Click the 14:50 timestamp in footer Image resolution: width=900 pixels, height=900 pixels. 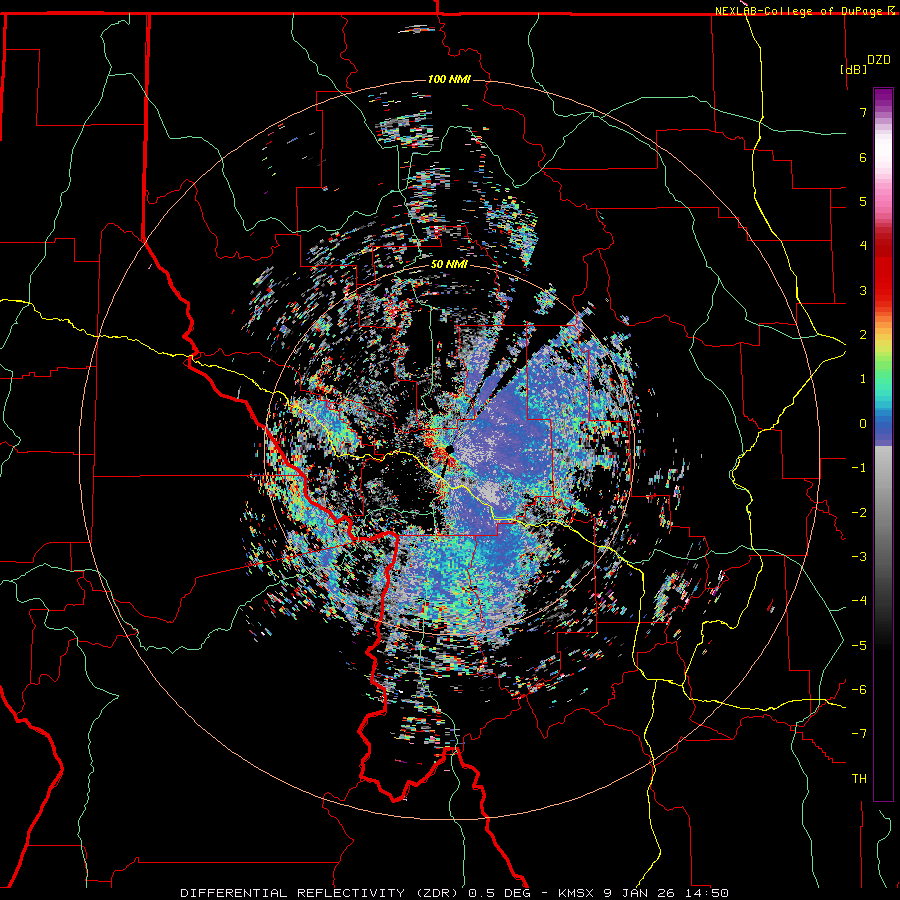coord(708,893)
